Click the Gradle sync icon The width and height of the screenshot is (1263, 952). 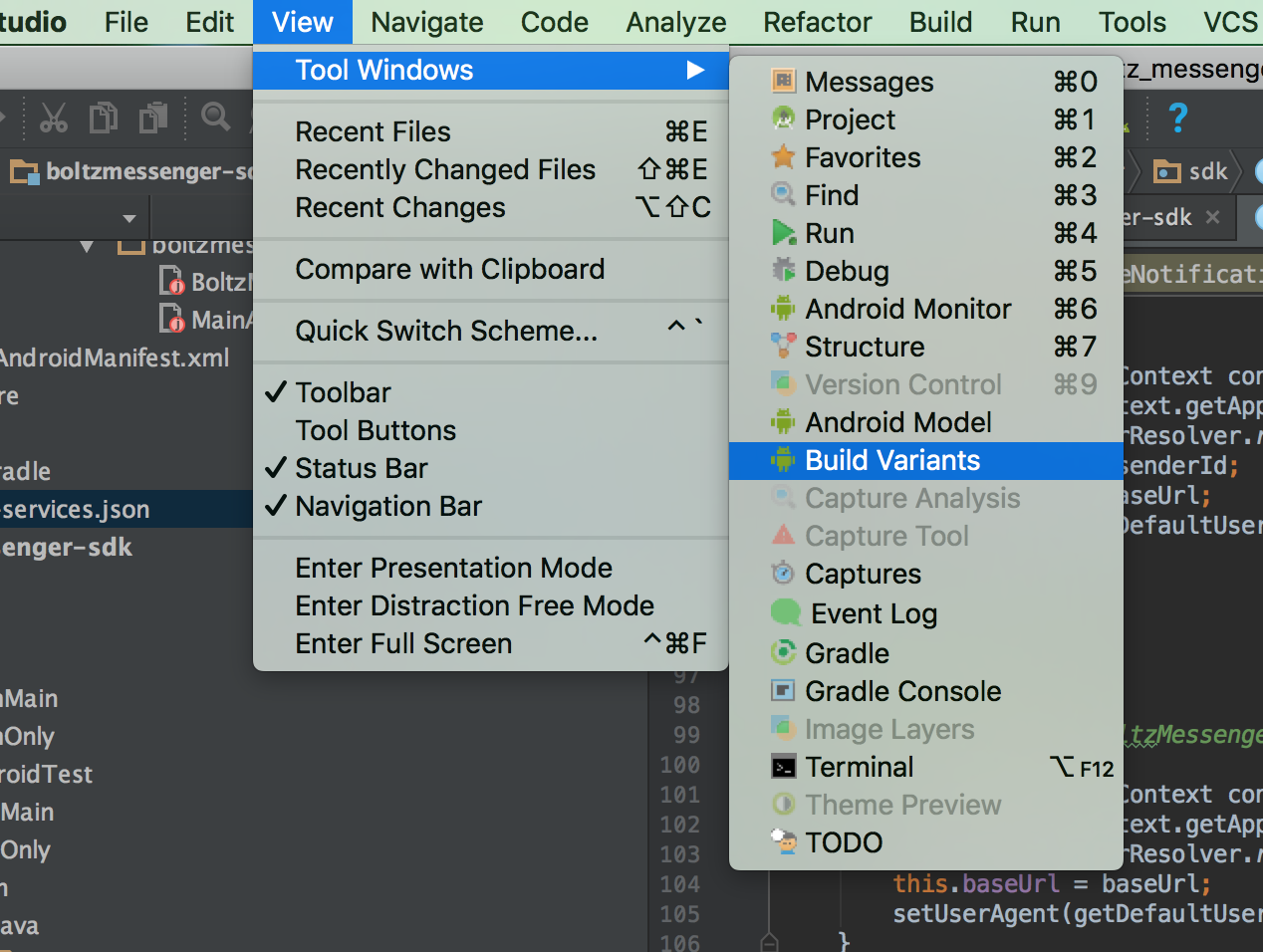click(x=784, y=652)
